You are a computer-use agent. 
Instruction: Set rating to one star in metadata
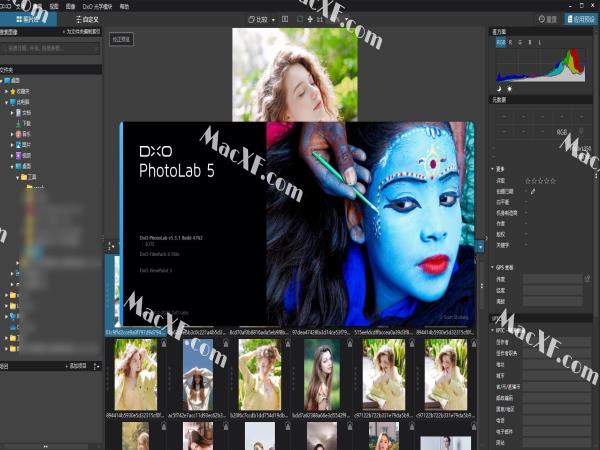[528, 181]
